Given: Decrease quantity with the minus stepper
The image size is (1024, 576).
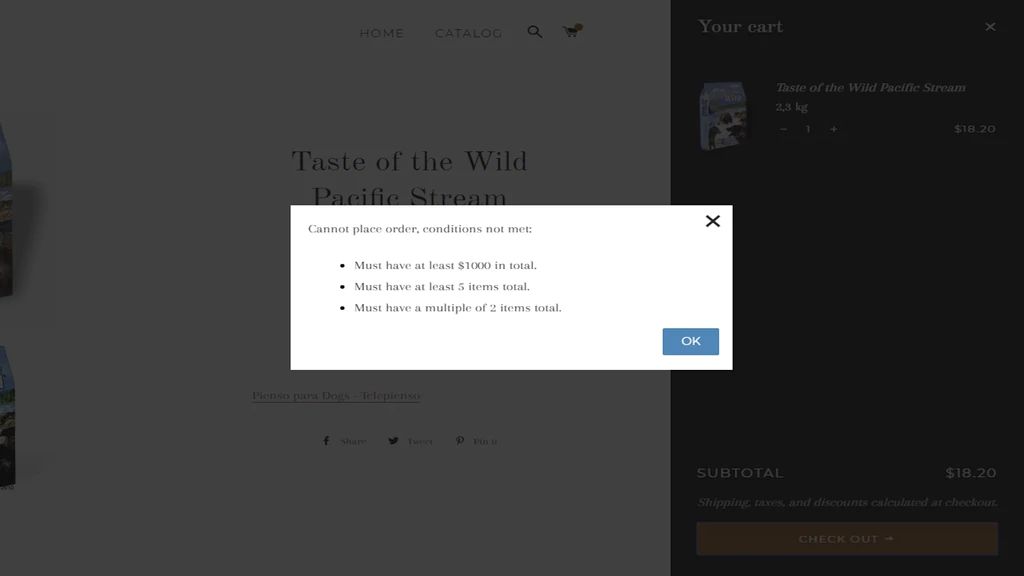Looking at the screenshot, I should 783,129.
